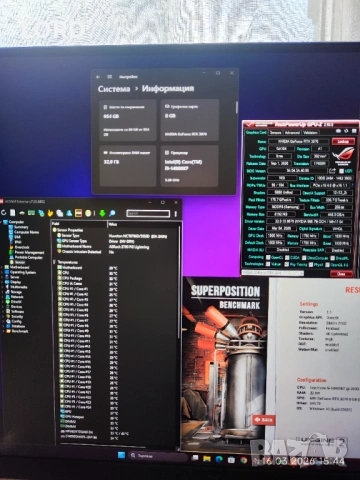Select Computer Name in AIDA64 tree
The image size is (360, 480).
[26, 232]
